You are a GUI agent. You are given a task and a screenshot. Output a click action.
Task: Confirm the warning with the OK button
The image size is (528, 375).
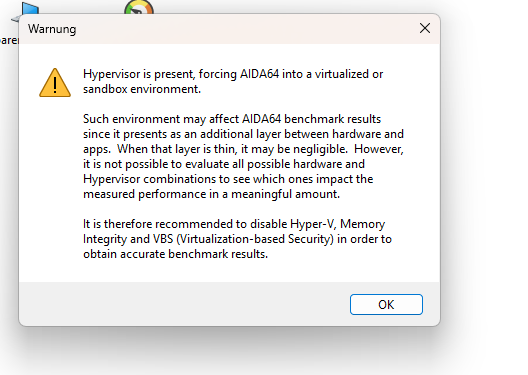pos(386,305)
